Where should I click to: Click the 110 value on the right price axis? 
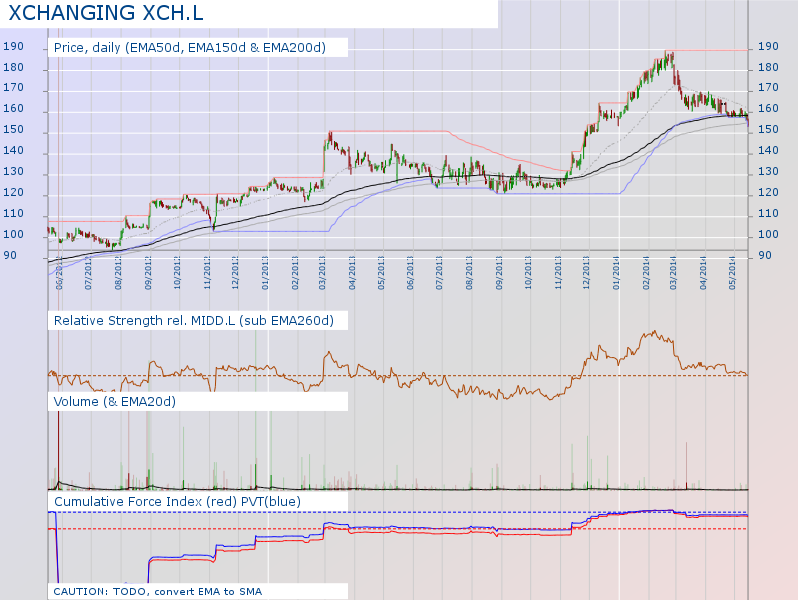click(x=768, y=213)
